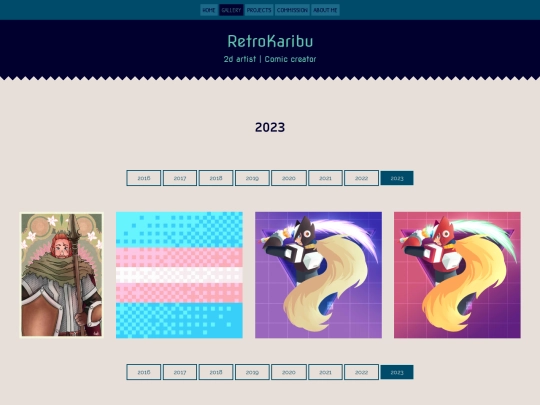The width and height of the screenshot is (540, 405).
Task: Go to the Projects page
Action: [259, 10]
